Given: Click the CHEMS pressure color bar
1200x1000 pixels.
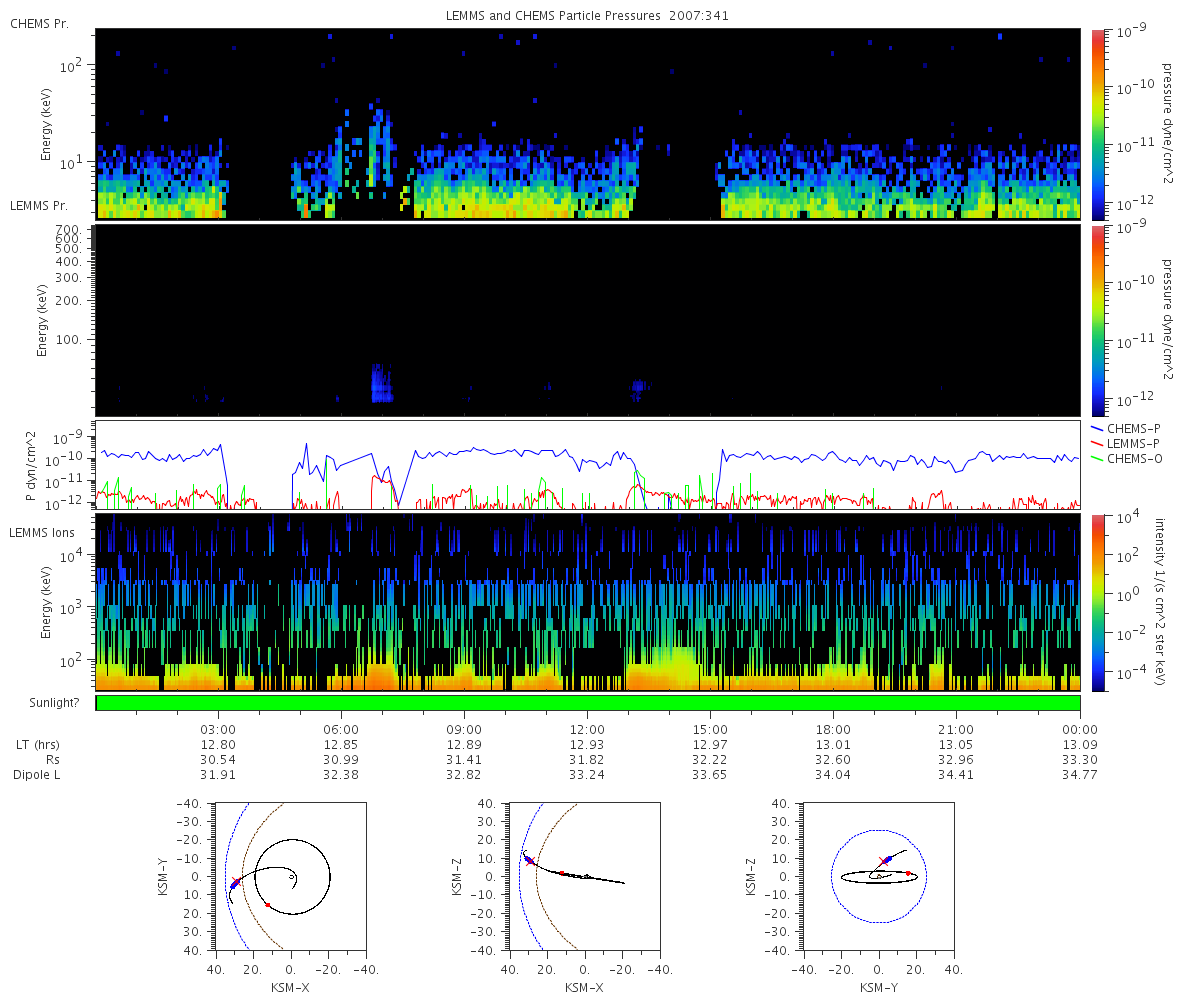Looking at the screenshot, I should pyautogui.click(x=1097, y=124).
